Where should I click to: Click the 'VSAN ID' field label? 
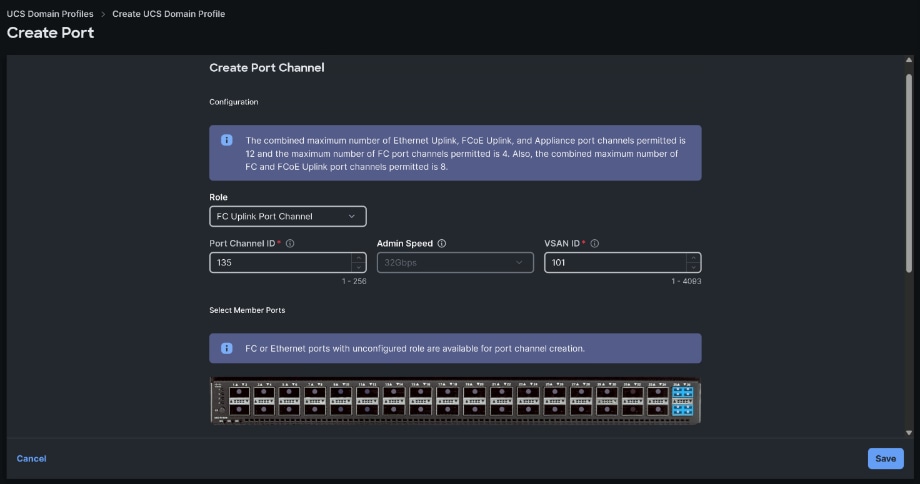pos(562,243)
